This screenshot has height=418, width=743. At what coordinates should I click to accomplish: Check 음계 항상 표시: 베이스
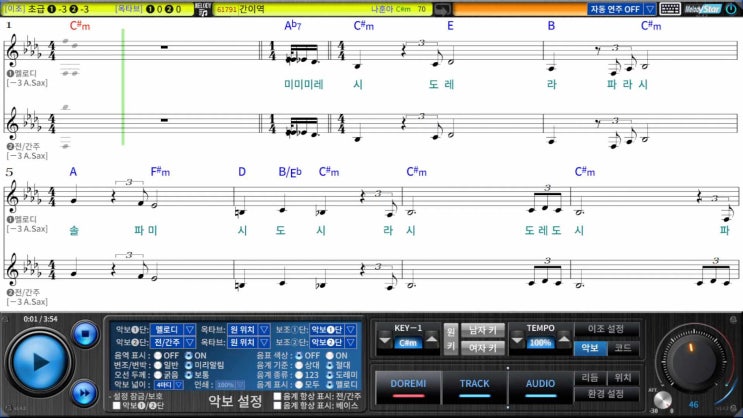click(278, 406)
